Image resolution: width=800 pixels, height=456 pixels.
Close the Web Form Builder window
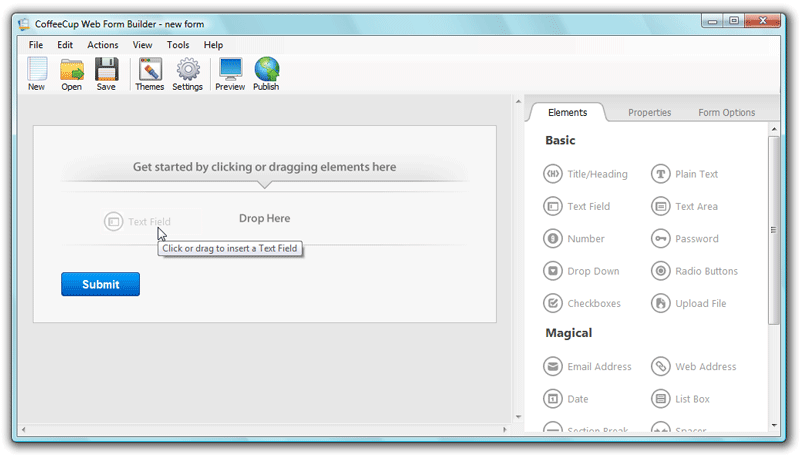click(x=763, y=21)
